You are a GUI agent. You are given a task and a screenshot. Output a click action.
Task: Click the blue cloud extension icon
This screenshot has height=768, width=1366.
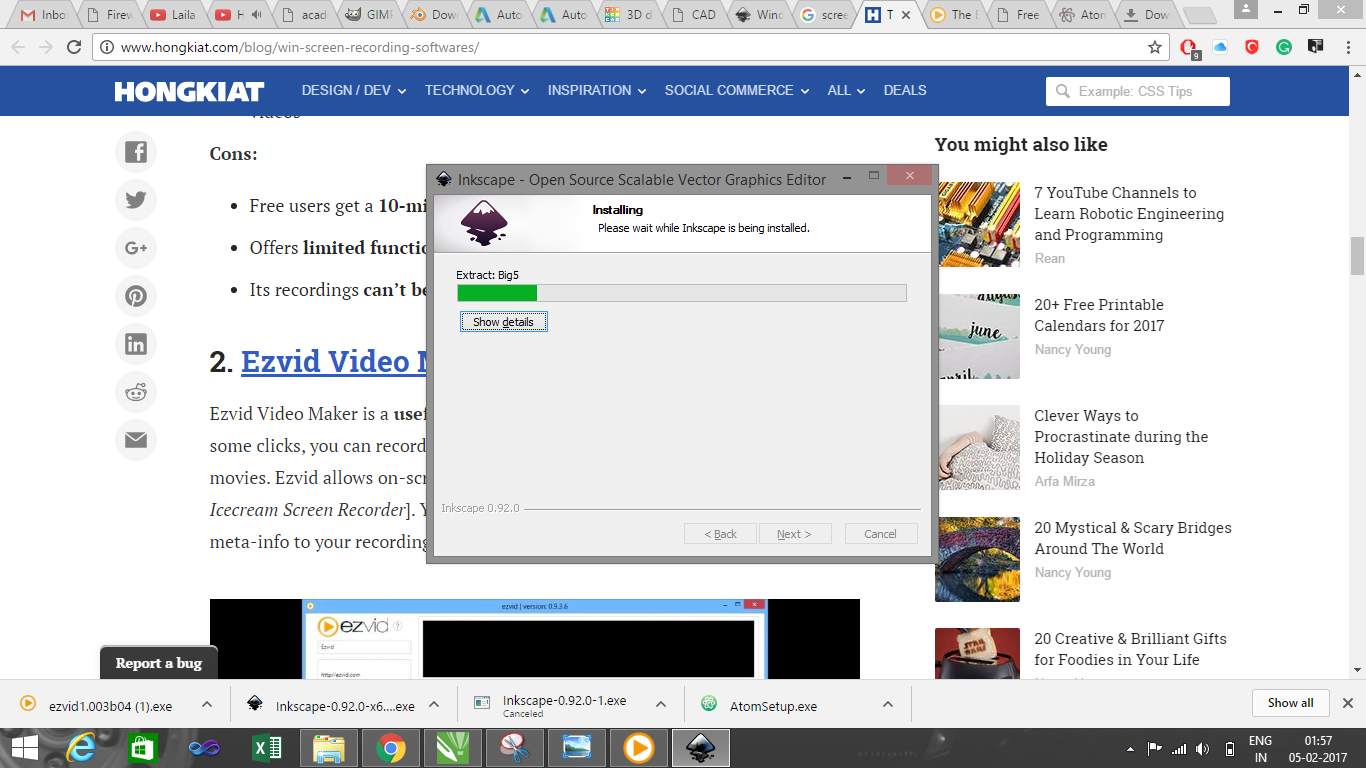coord(1220,47)
